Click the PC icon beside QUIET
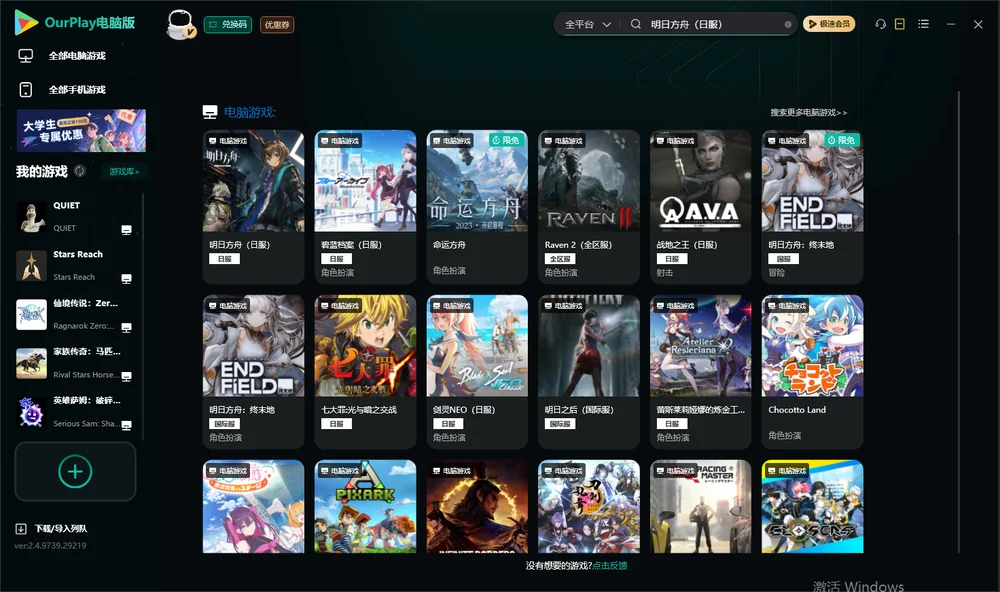 coord(126,230)
